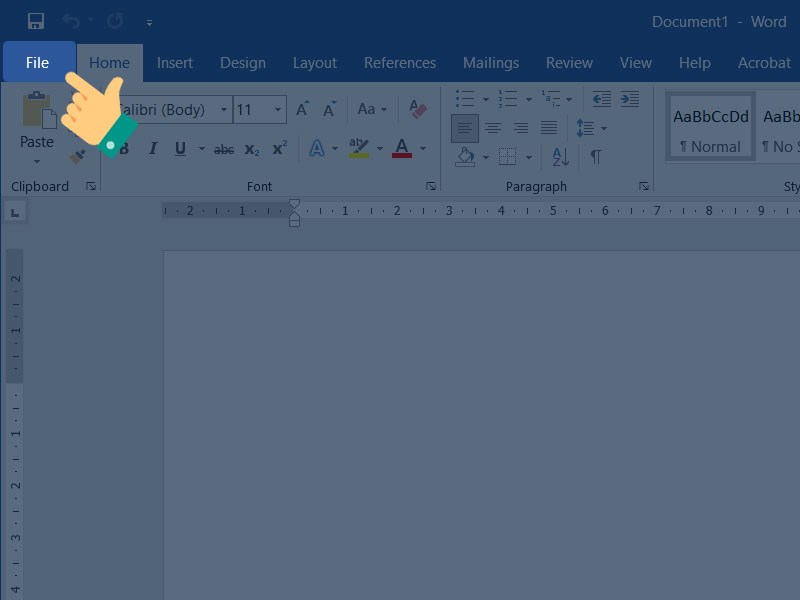Toggle superscript formatting
Image resolution: width=800 pixels, height=600 pixels.
[x=280, y=148]
